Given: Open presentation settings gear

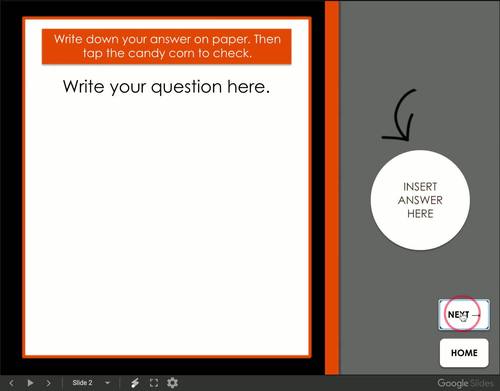Looking at the screenshot, I should [x=172, y=383].
